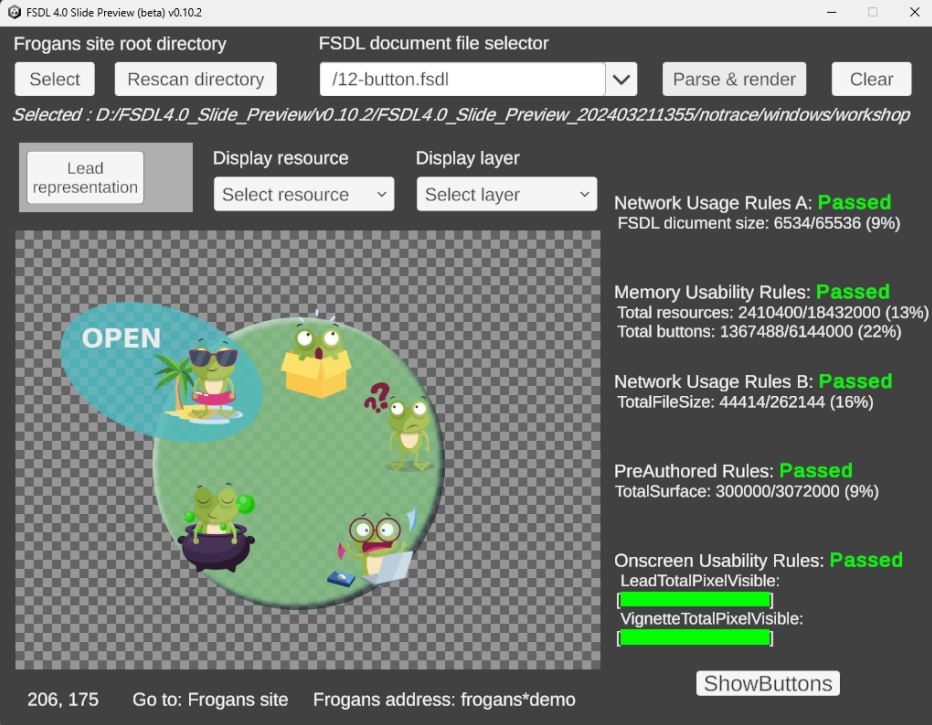Screen dimensions: 932x725
Task: Click the panicked frog with laptop
Action: (x=373, y=548)
